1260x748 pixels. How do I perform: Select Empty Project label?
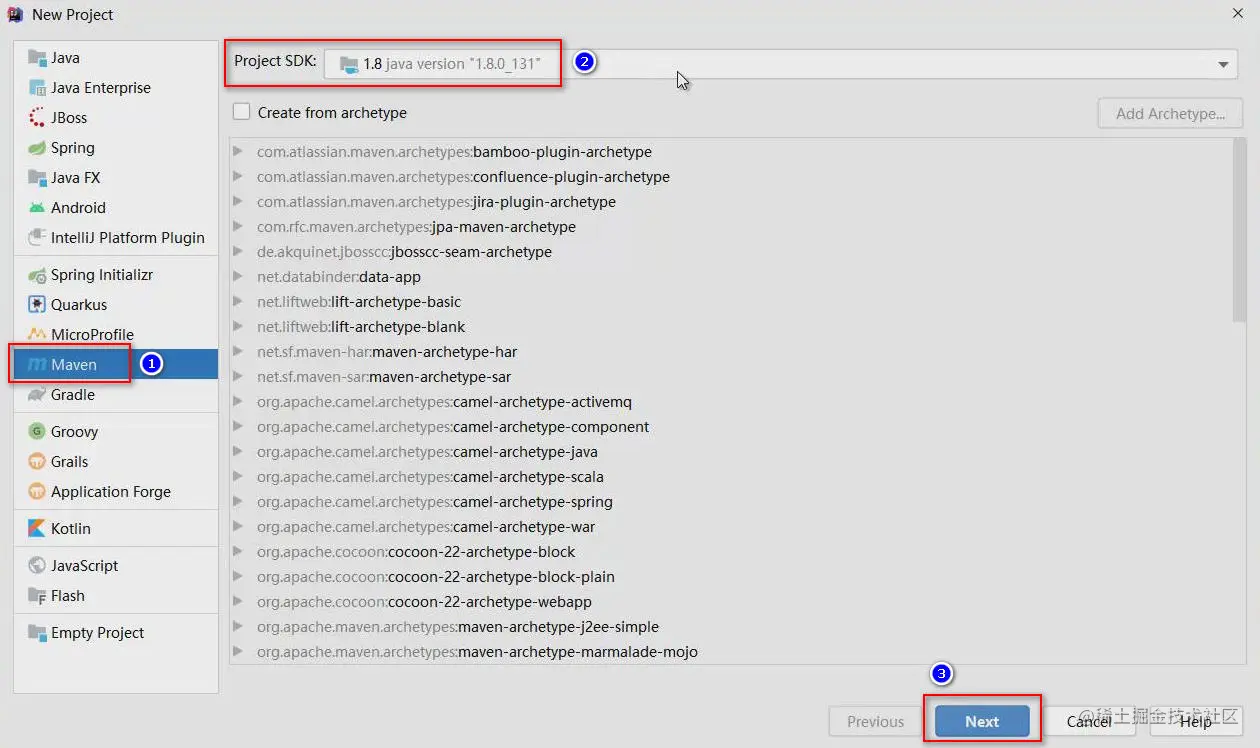click(x=98, y=633)
